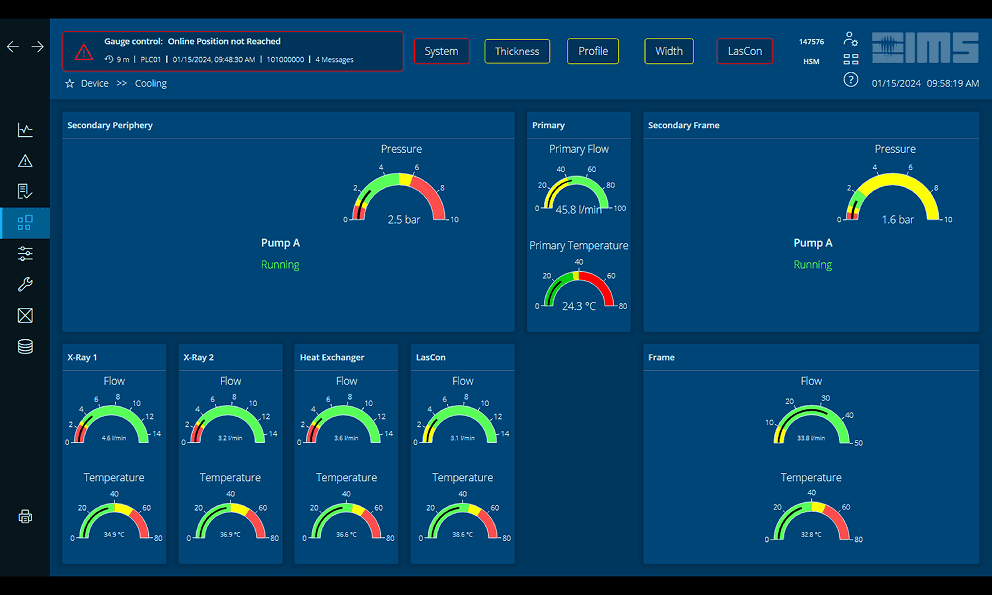This screenshot has width=992, height=595.
Task: Open the checklist report sidebar icon
Action: (25, 192)
